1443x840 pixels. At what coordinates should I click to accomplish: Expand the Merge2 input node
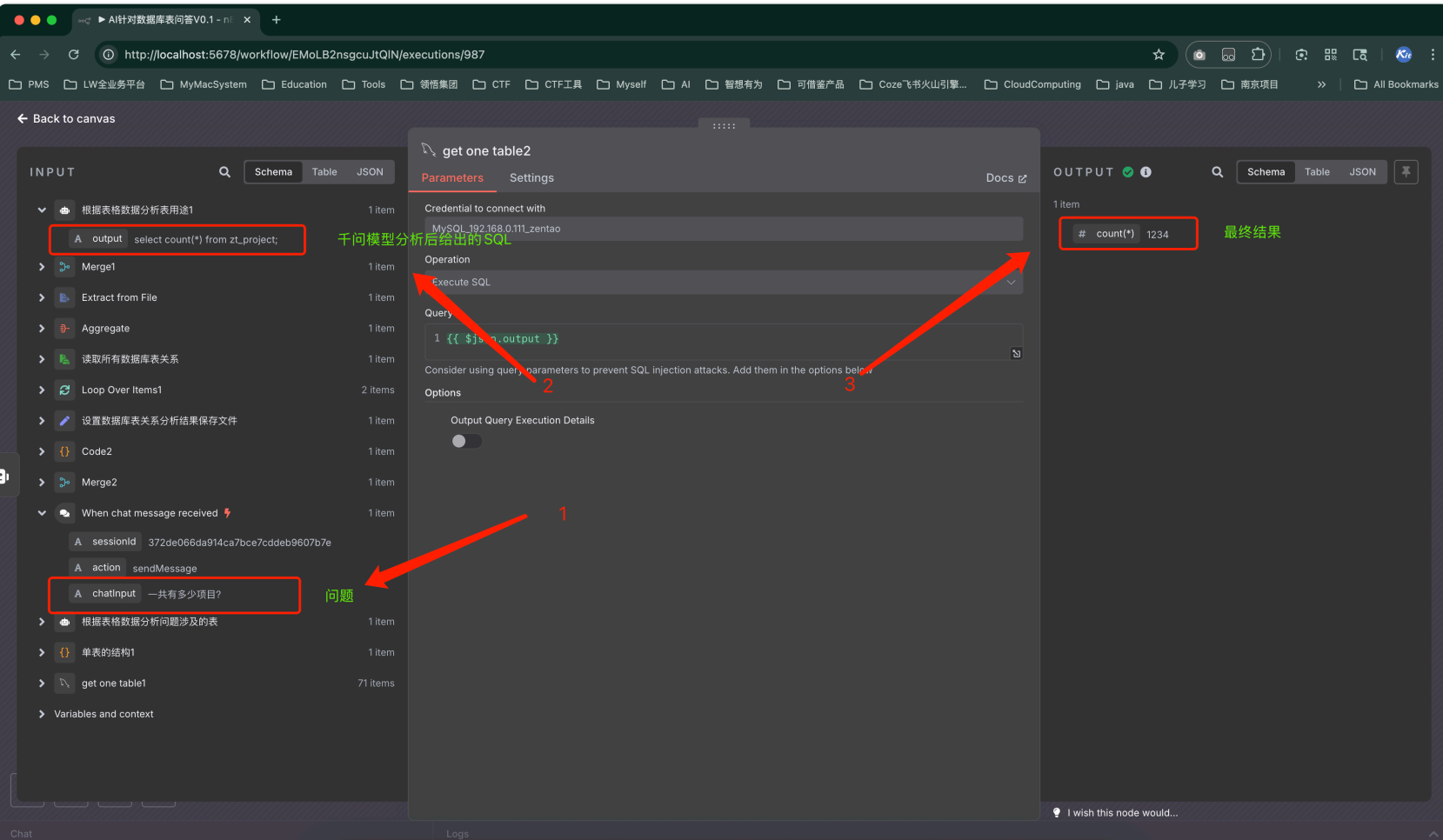click(x=42, y=483)
